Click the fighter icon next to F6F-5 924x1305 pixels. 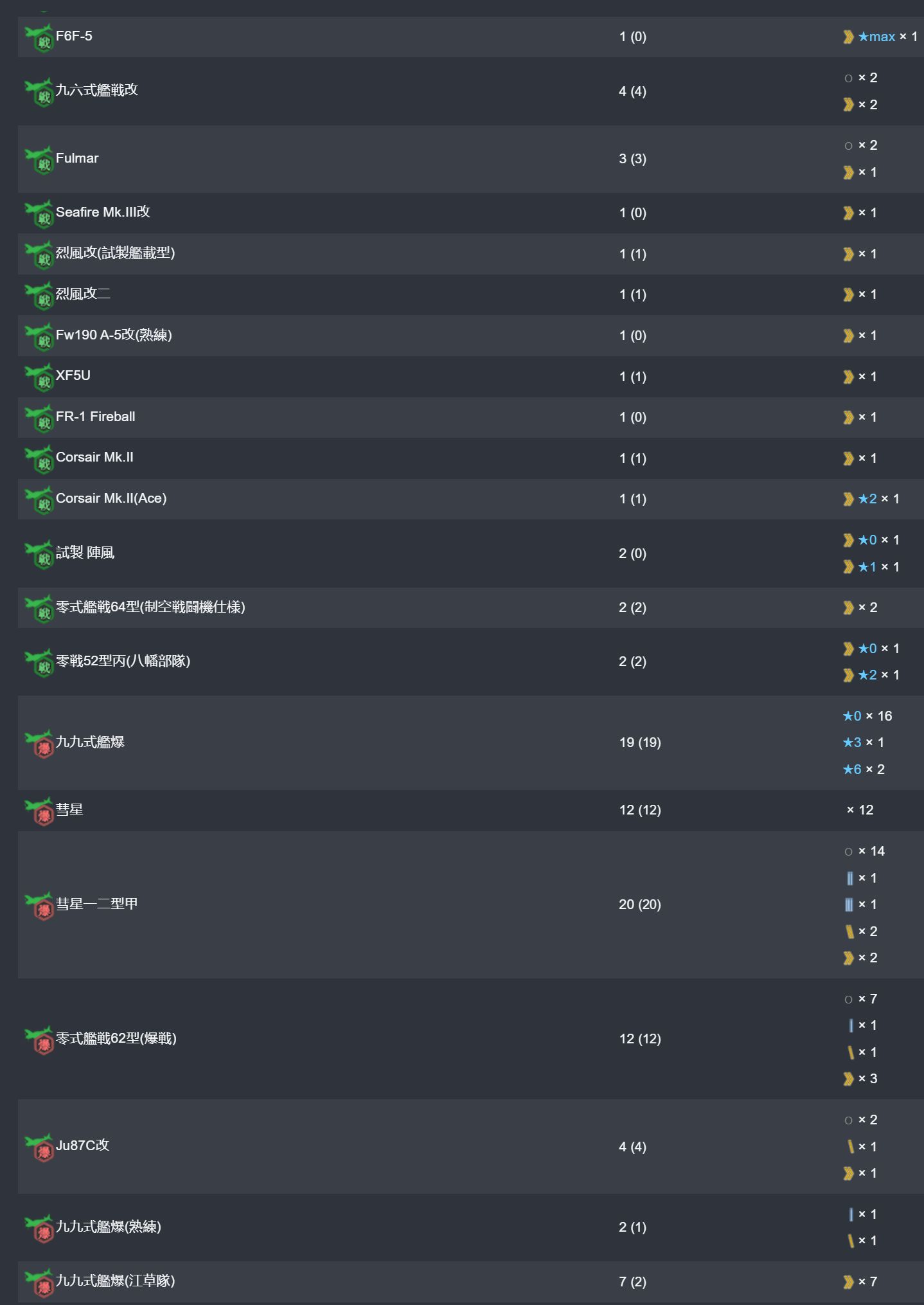[39, 38]
